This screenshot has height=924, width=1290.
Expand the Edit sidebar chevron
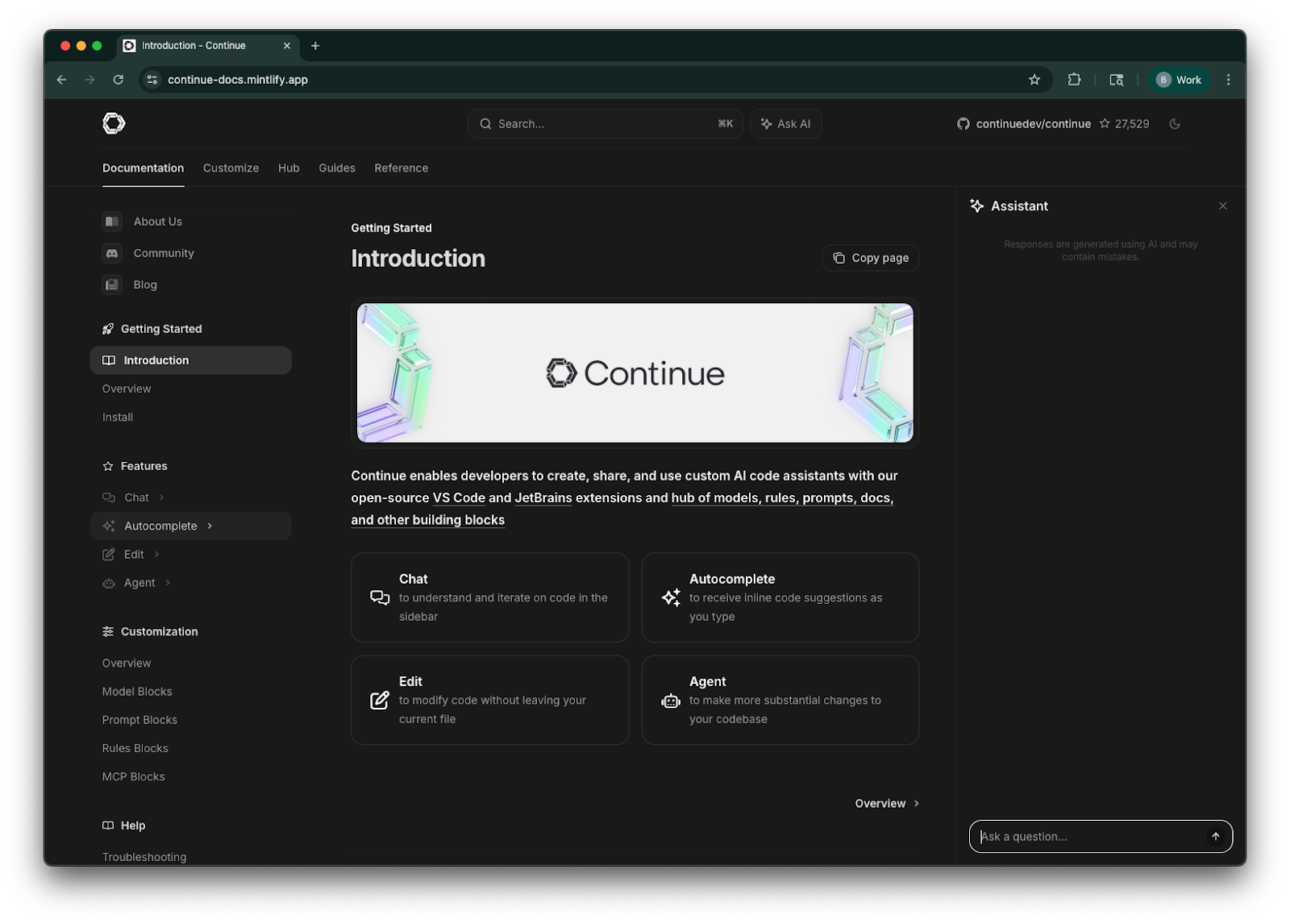[157, 554]
